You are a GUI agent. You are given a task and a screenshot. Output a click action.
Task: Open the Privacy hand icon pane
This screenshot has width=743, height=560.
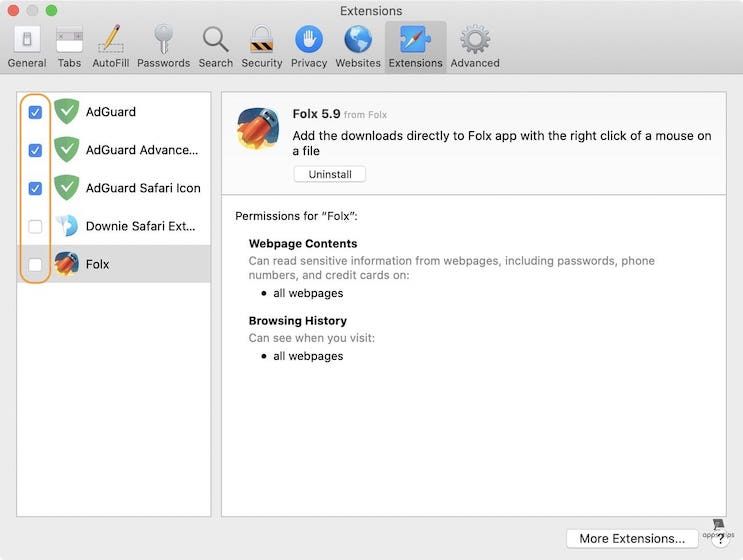coord(309,46)
